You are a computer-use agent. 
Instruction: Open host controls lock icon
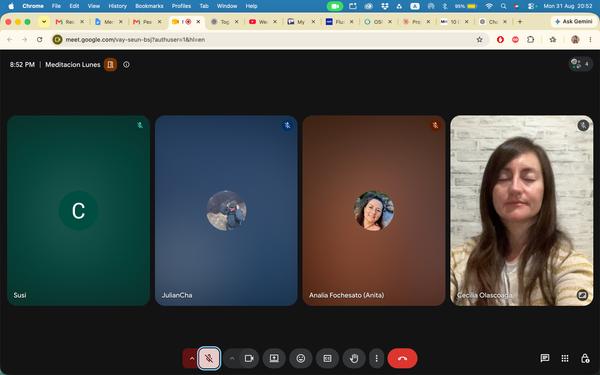(585, 359)
